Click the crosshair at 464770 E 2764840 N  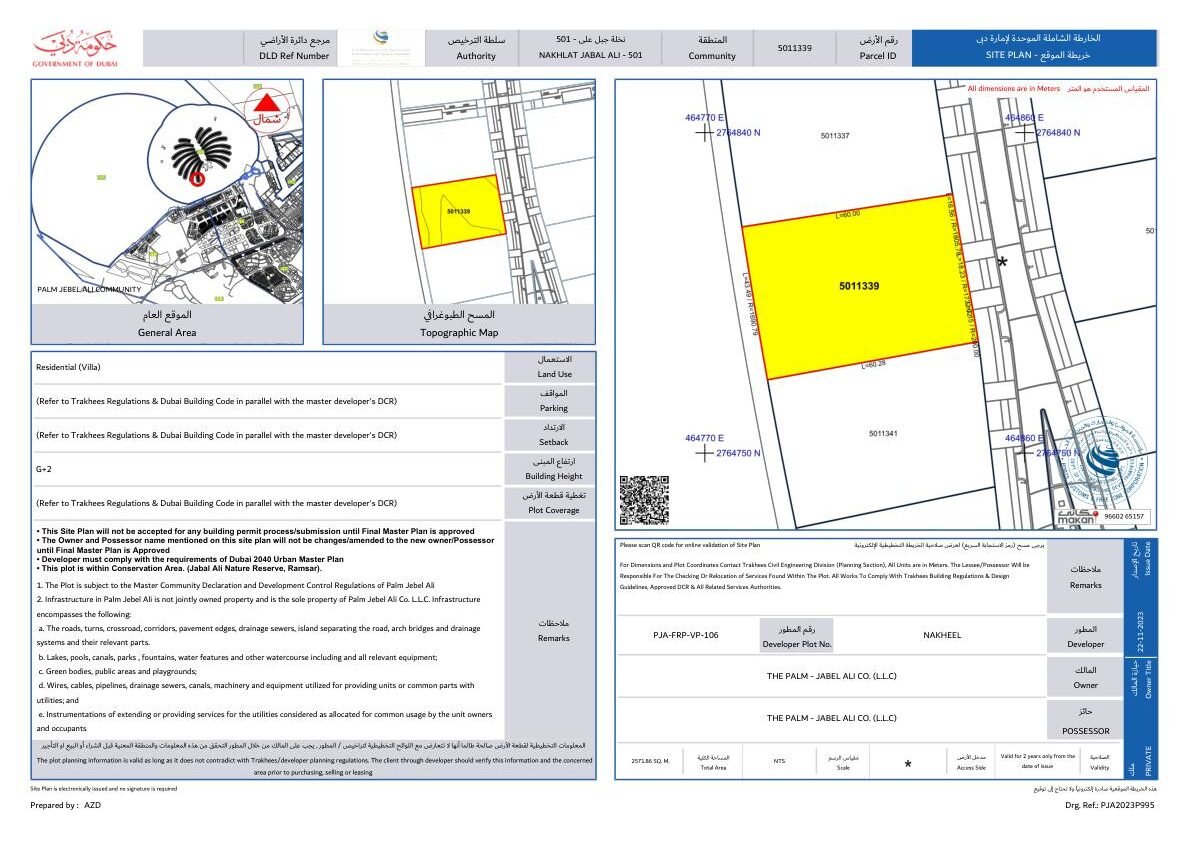coord(706,132)
